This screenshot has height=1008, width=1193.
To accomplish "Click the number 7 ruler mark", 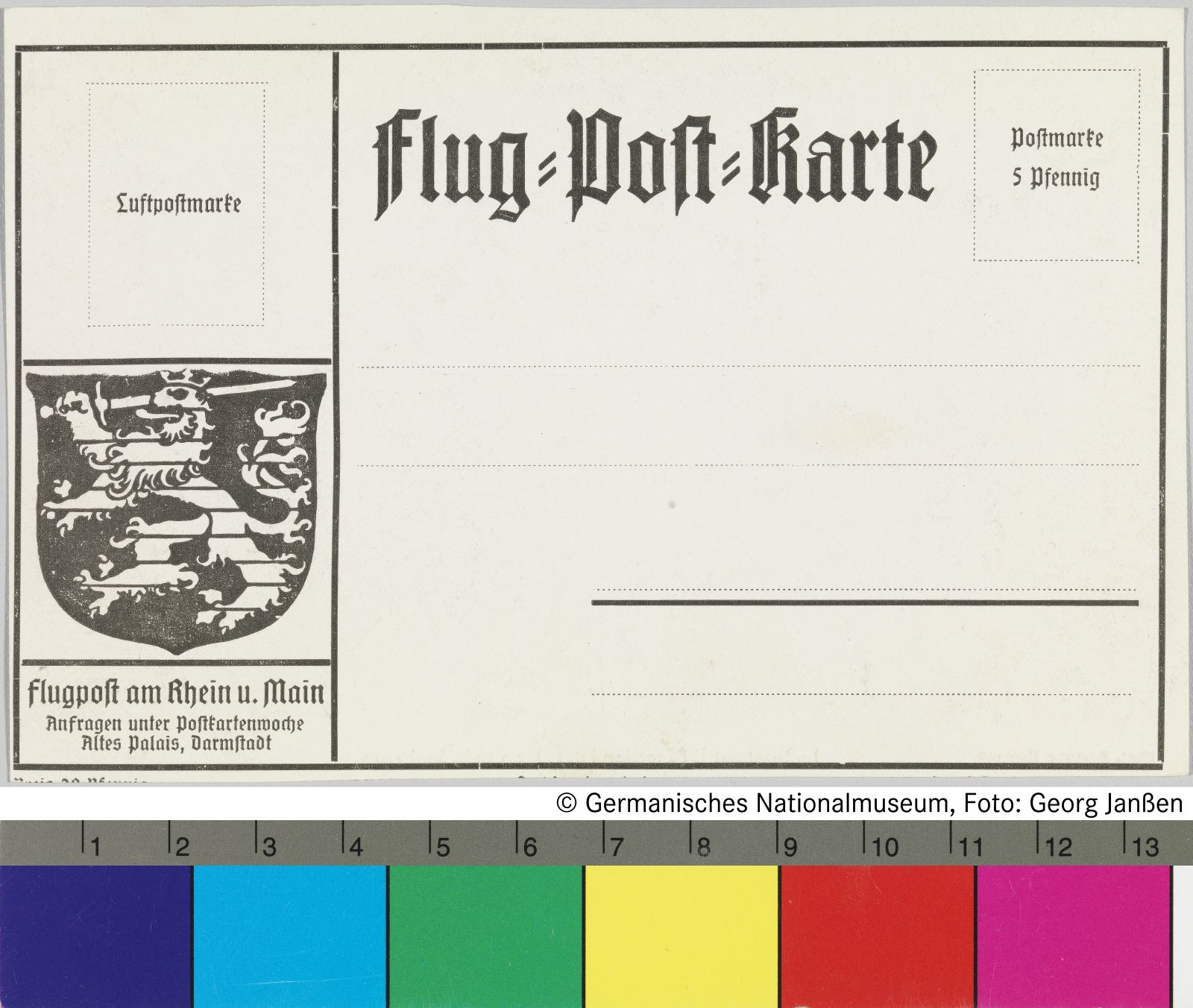I will pyautogui.click(x=614, y=845).
